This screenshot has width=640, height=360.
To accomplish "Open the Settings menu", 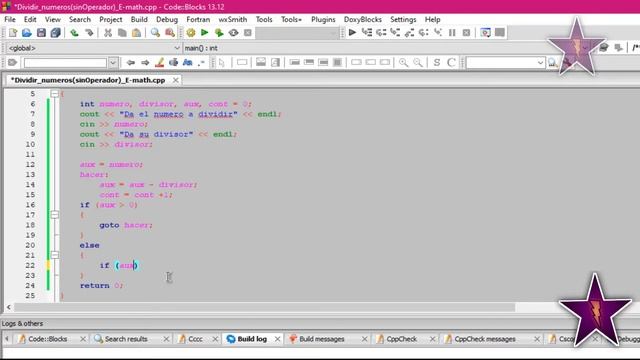I will (403, 20).
